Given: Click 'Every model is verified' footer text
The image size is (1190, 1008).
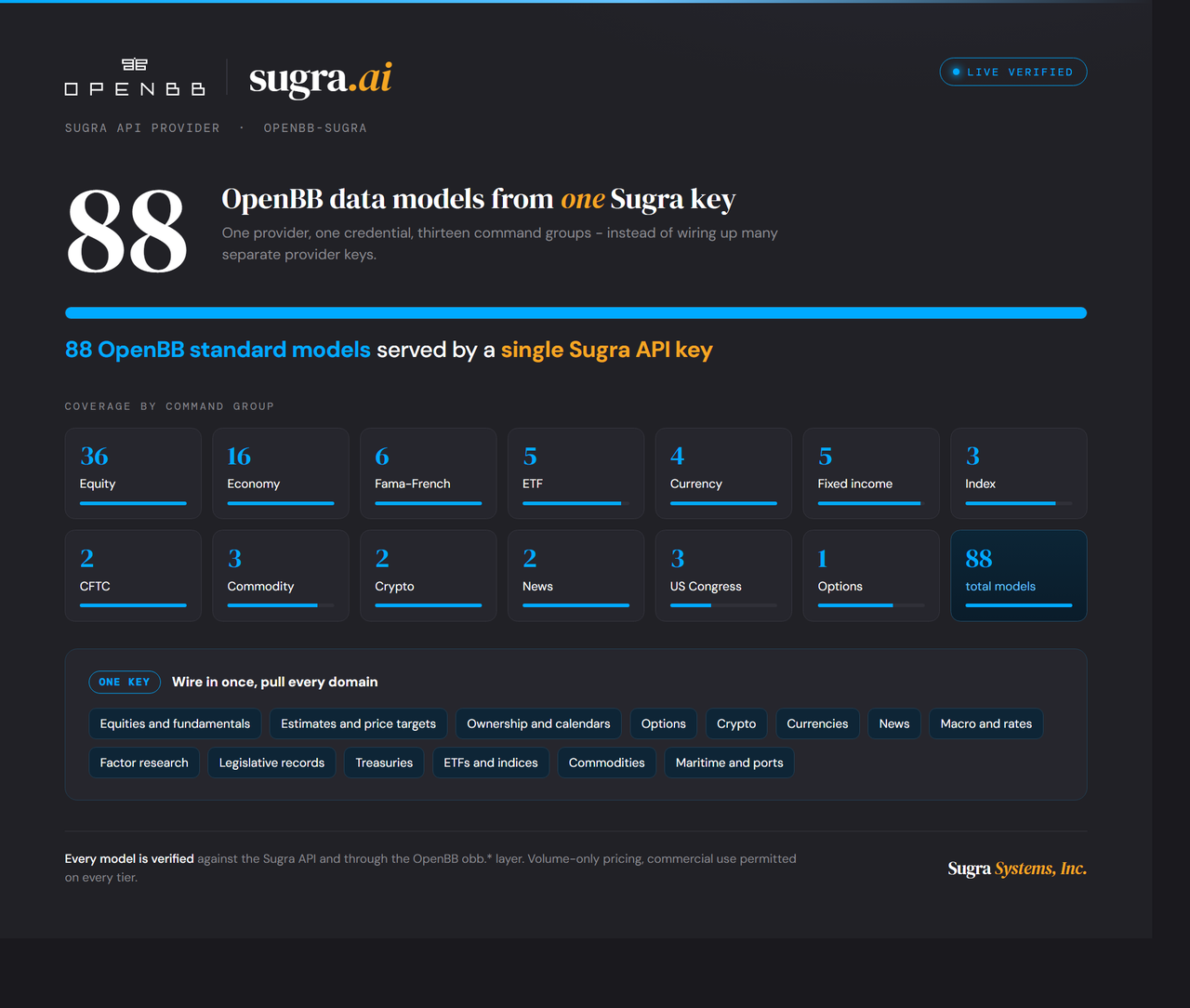Looking at the screenshot, I should pyautogui.click(x=129, y=859).
